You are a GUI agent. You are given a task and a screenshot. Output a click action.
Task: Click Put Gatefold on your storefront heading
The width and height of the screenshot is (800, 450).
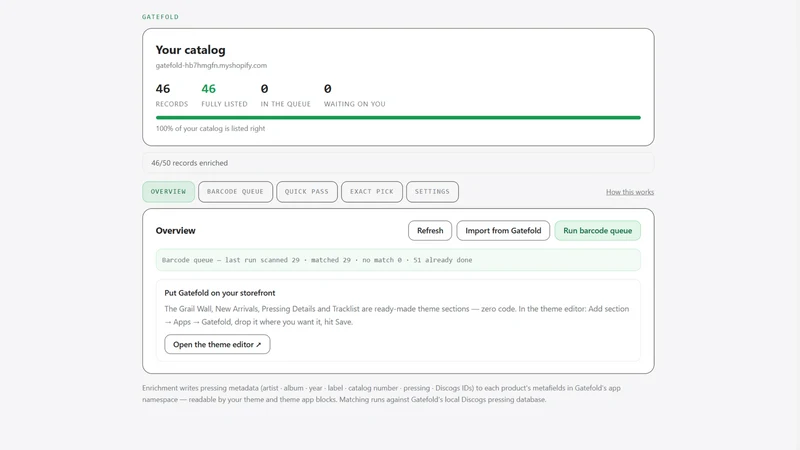(x=219, y=293)
